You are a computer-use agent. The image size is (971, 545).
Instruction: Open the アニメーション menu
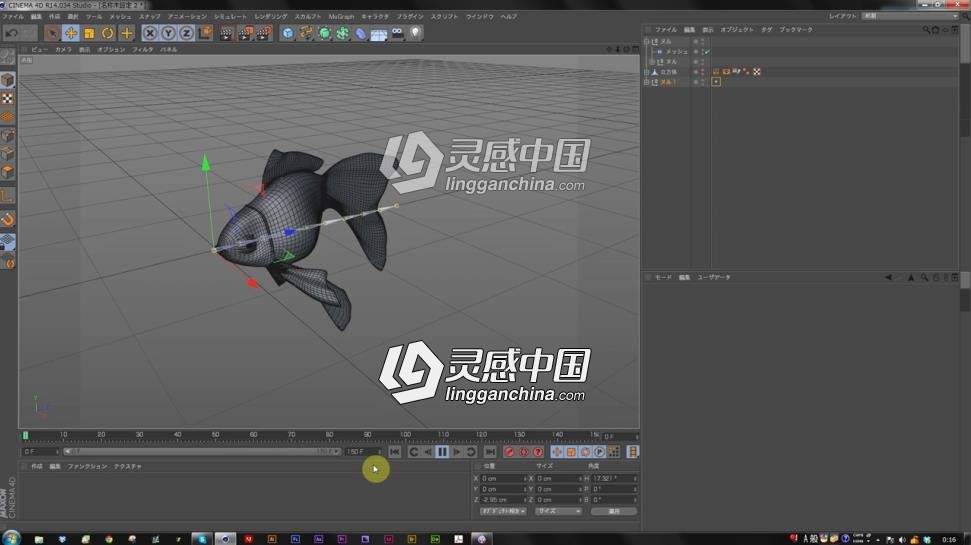tap(187, 17)
